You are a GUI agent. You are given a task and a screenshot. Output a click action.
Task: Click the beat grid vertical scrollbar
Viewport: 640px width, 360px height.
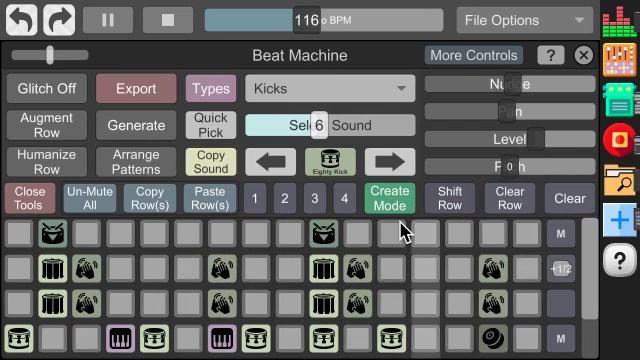click(x=589, y=269)
